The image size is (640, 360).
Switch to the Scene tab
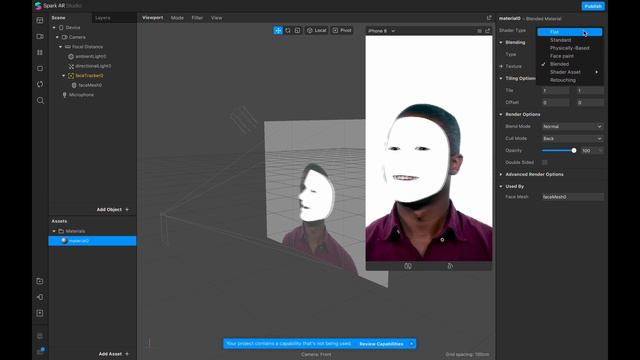58,18
